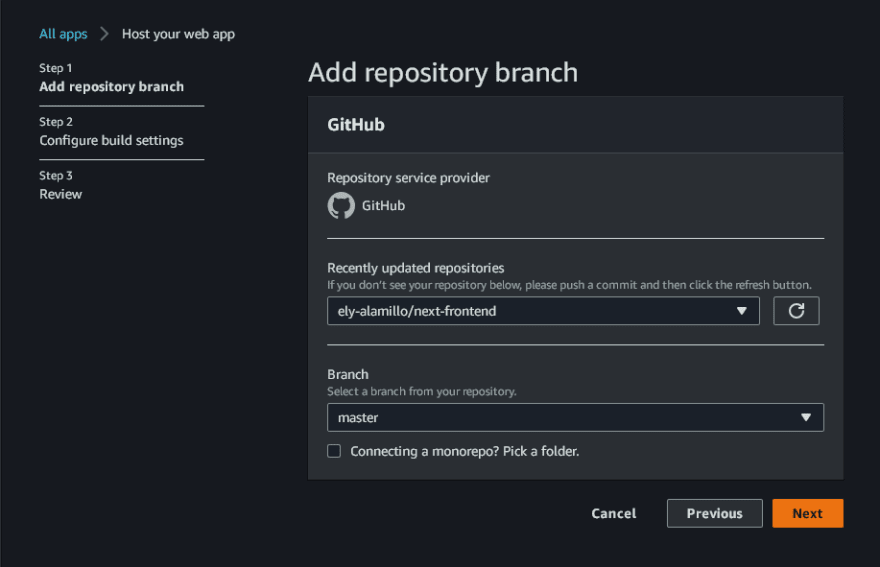
Task: Open the master branch dropdown
Action: pyautogui.click(x=575, y=417)
